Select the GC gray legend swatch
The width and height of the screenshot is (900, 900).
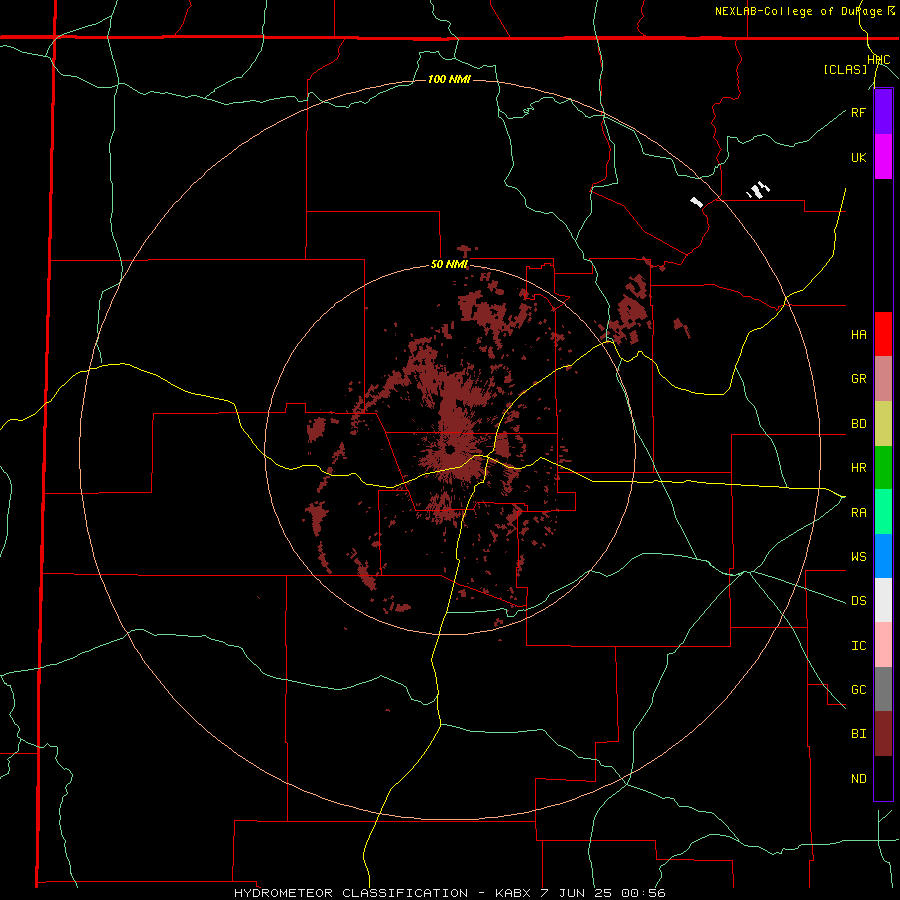[883, 689]
